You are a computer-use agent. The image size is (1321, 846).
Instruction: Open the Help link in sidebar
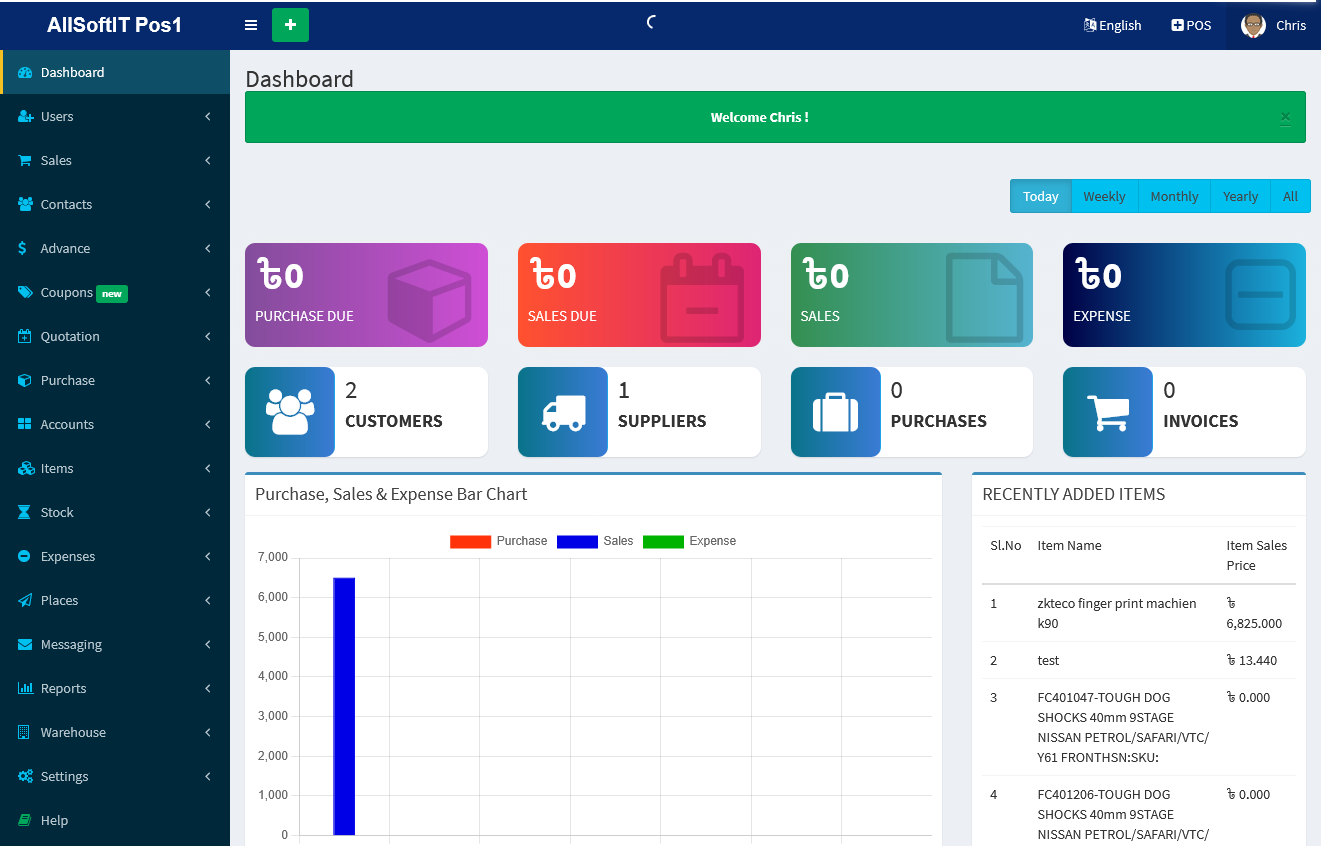(x=54, y=820)
